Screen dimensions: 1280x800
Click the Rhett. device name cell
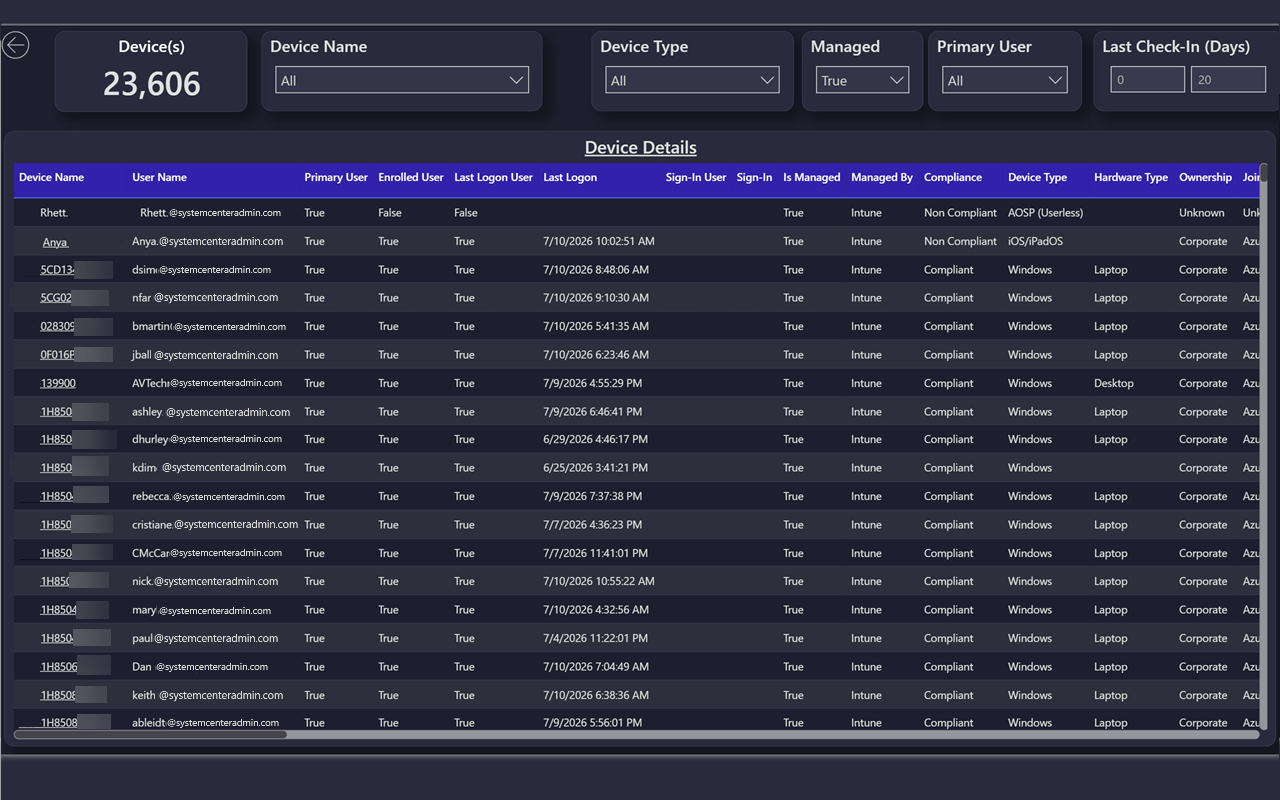(x=54, y=213)
